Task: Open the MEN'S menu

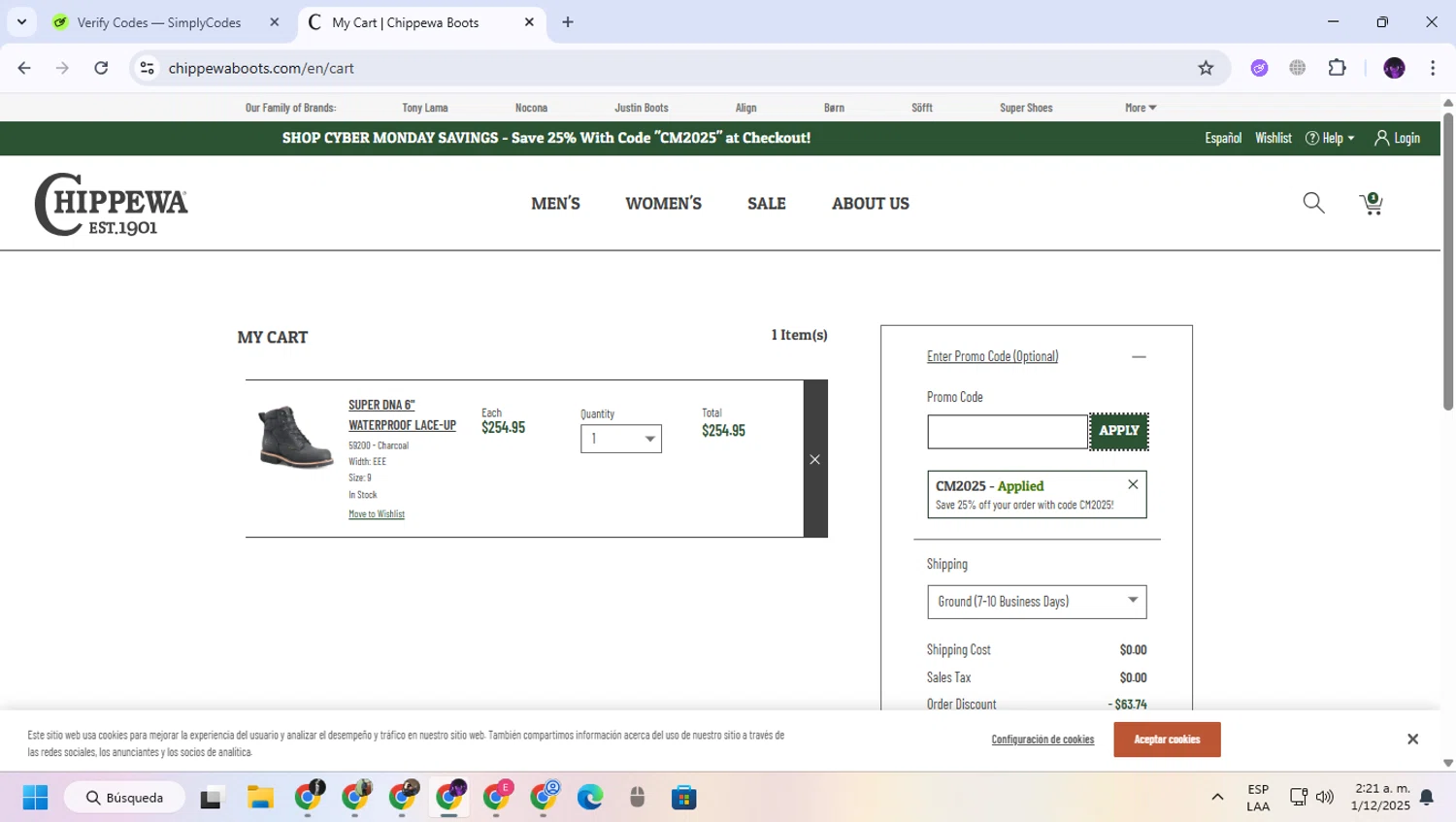Action: click(x=555, y=204)
